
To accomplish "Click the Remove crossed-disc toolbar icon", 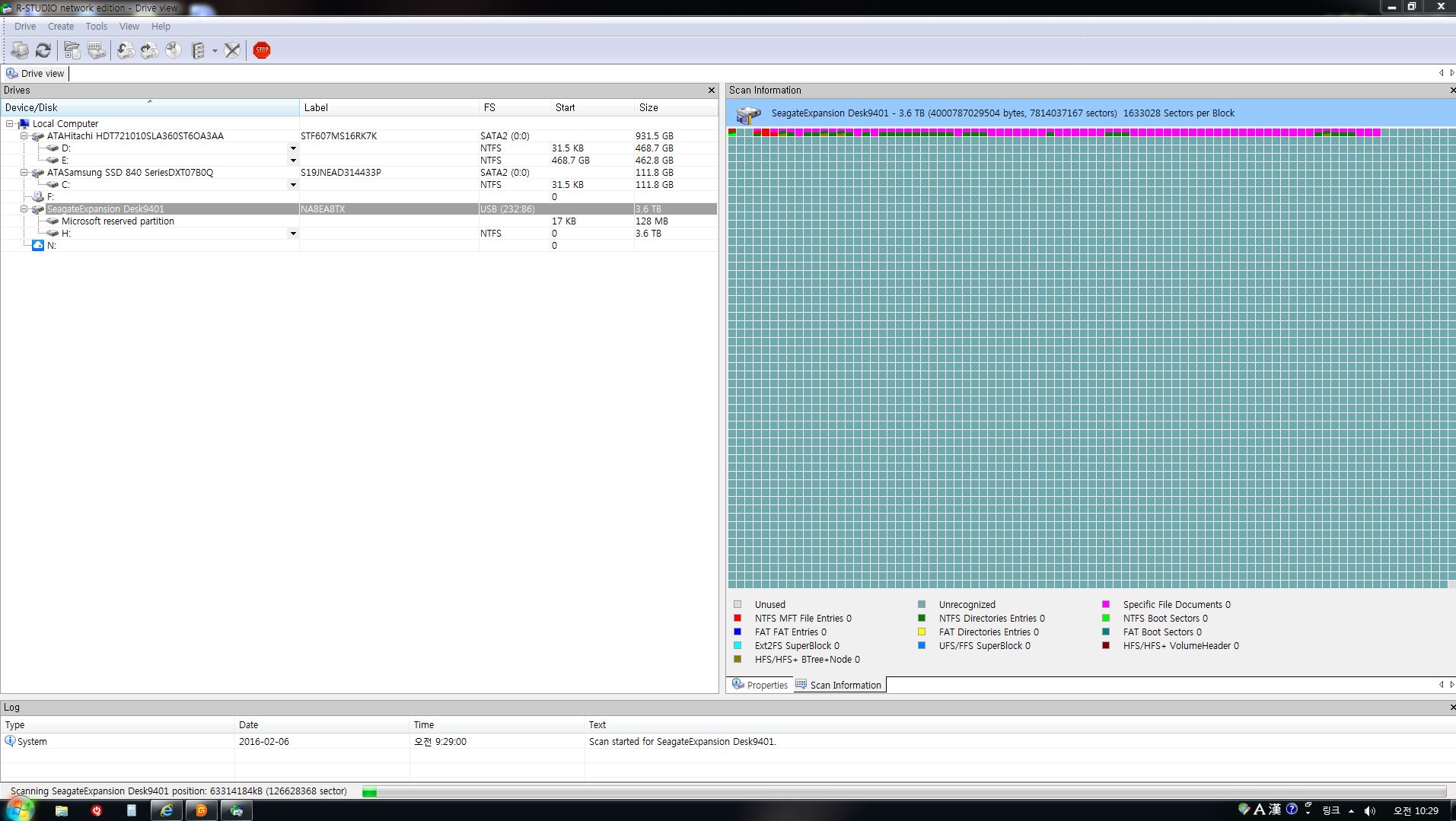I will point(232,50).
